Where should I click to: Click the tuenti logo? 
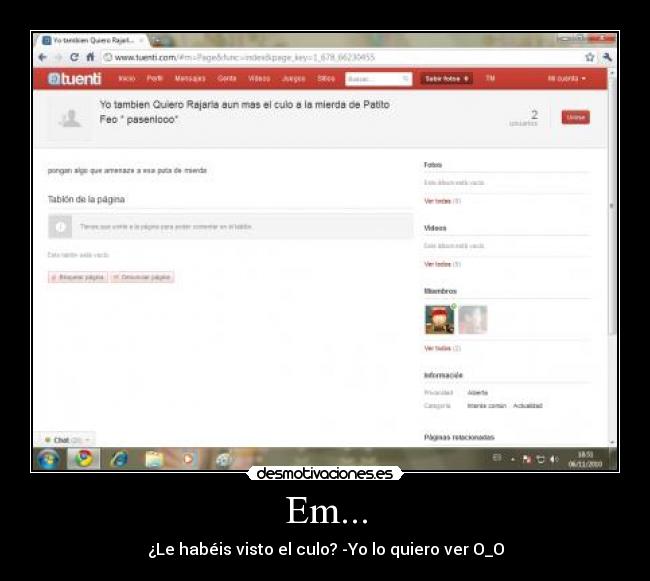75,78
